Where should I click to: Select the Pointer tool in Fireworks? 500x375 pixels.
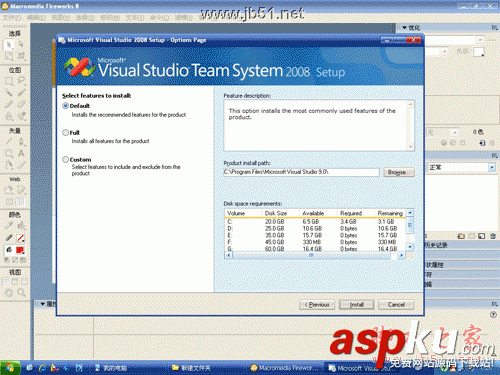(x=9, y=44)
